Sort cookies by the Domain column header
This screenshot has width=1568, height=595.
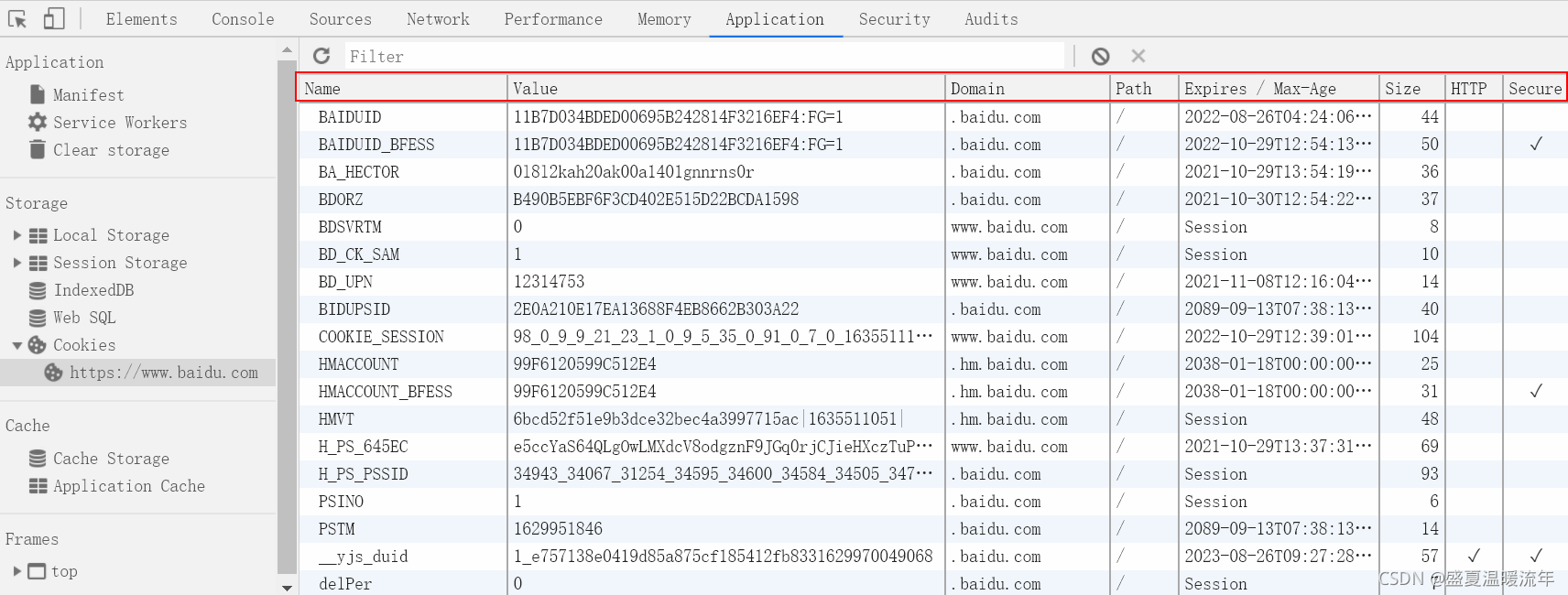coord(1027,88)
